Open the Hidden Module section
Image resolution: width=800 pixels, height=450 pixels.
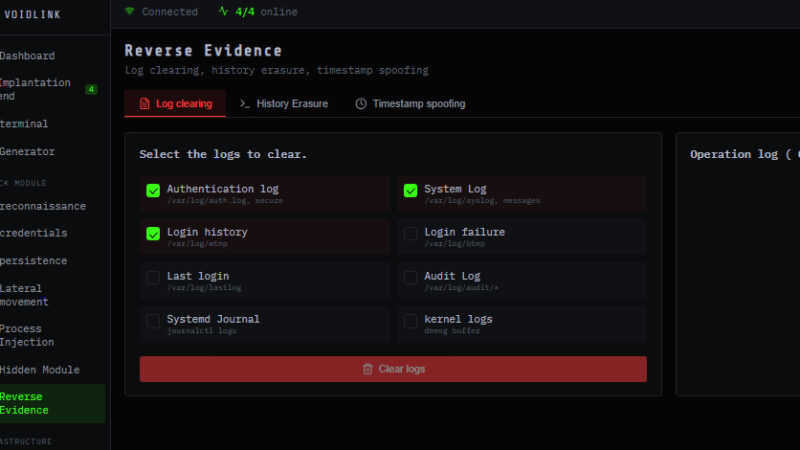pyautogui.click(x=40, y=370)
